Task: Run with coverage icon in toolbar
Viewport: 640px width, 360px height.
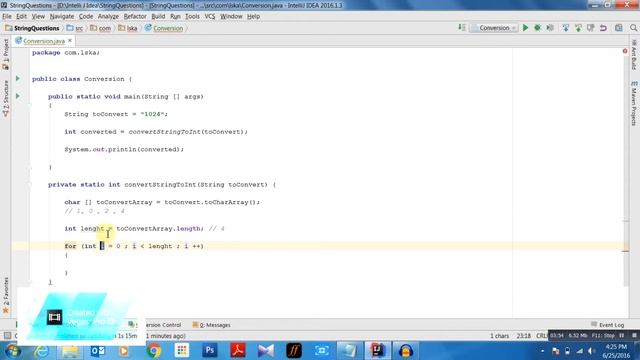Action: click(x=550, y=28)
